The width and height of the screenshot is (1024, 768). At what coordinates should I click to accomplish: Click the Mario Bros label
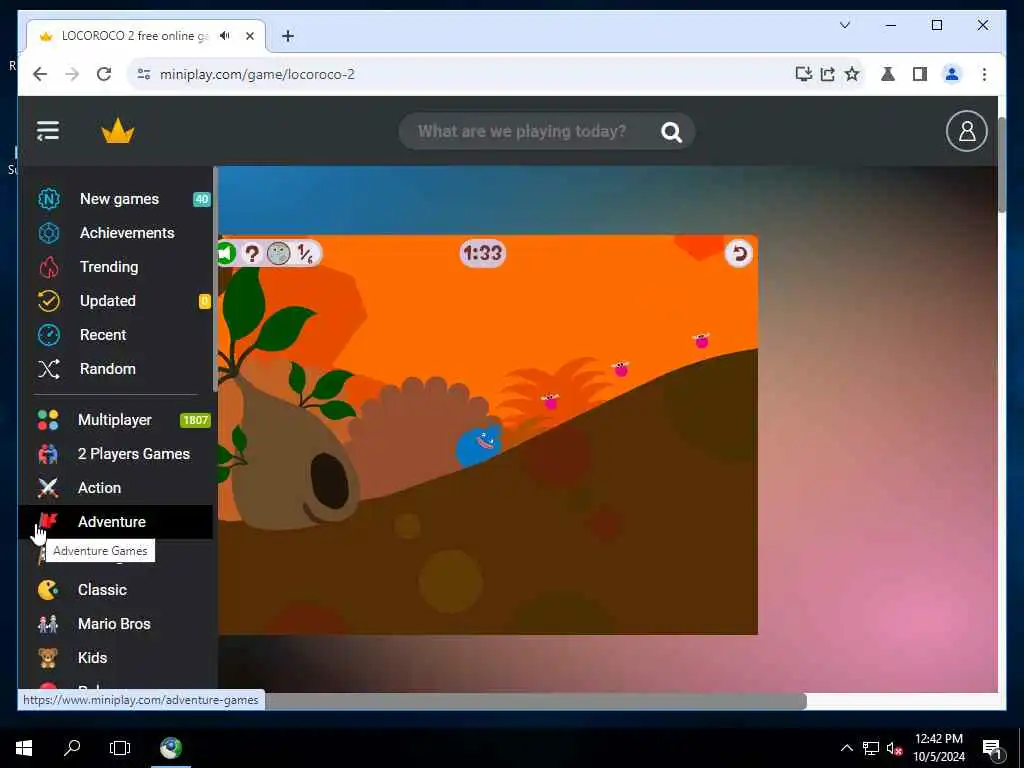coord(114,624)
